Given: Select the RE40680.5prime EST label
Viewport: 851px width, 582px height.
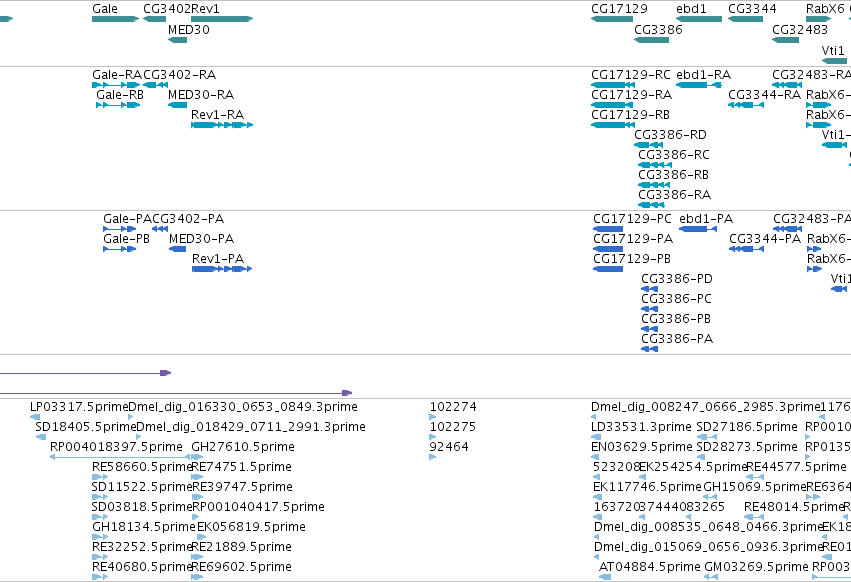Looking at the screenshot, I should click(x=142, y=567).
